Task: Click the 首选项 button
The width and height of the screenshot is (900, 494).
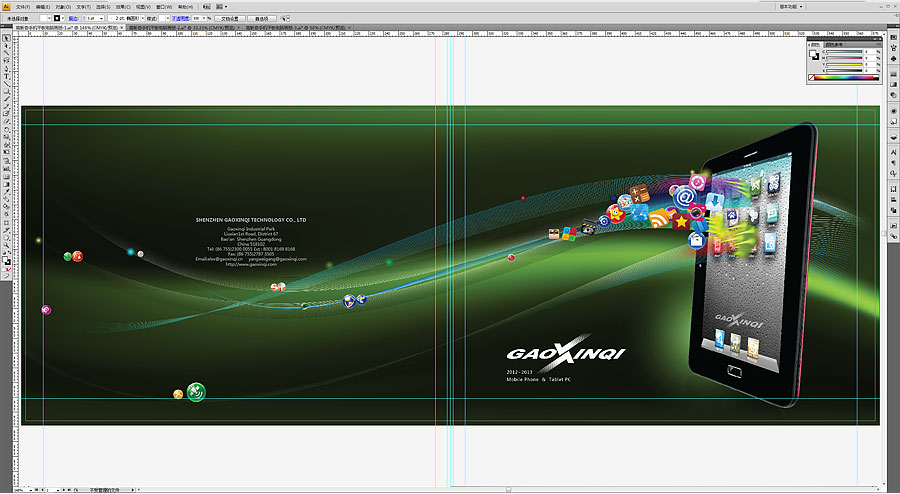Action: pyautogui.click(x=261, y=18)
